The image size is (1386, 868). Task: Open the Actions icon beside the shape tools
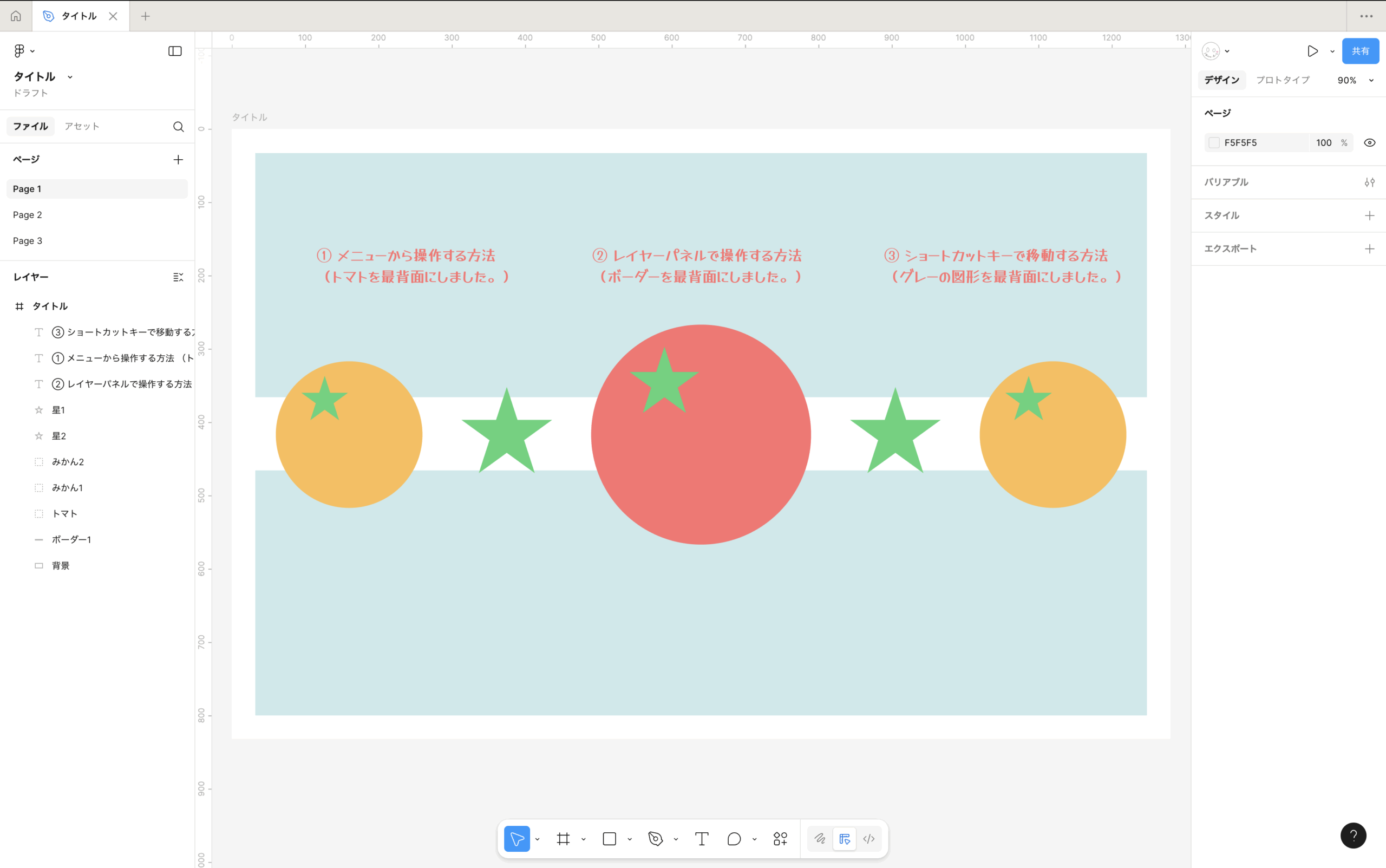(x=780, y=838)
